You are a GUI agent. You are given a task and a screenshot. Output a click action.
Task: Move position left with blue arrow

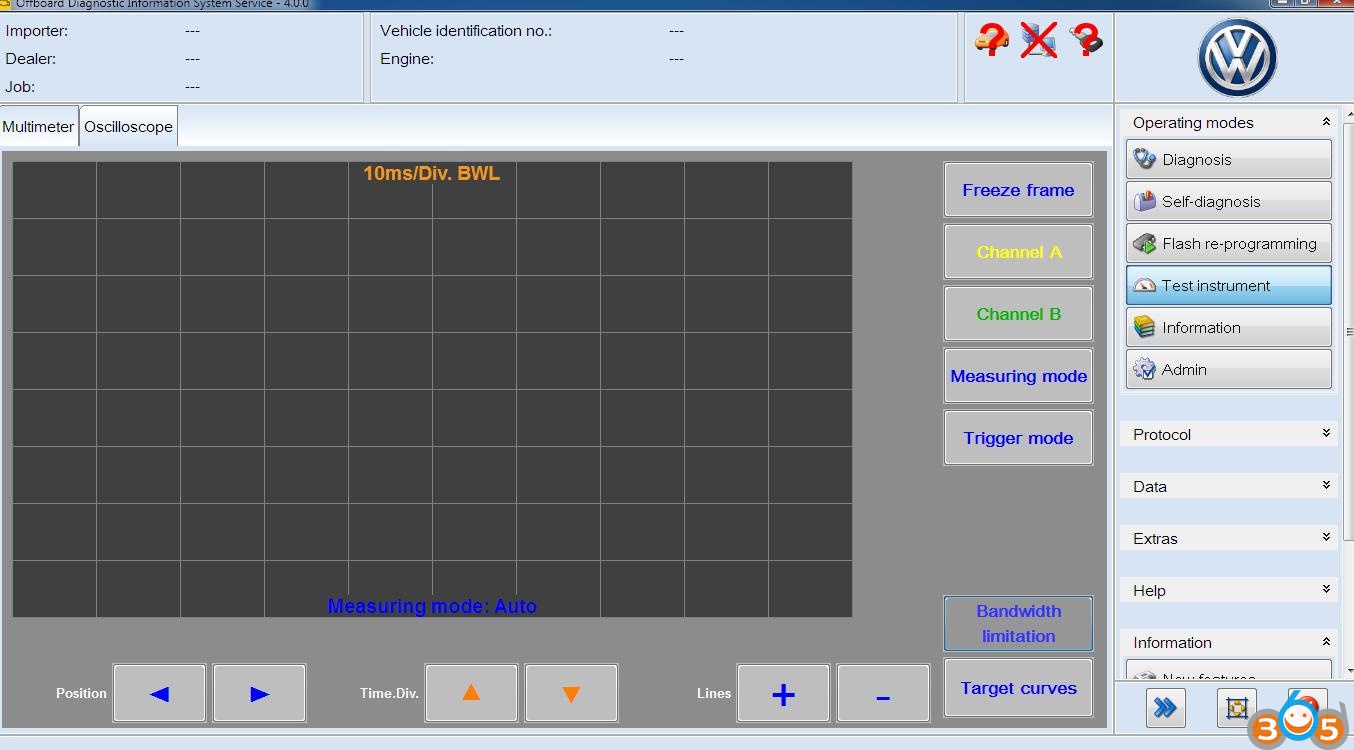pyautogui.click(x=159, y=693)
